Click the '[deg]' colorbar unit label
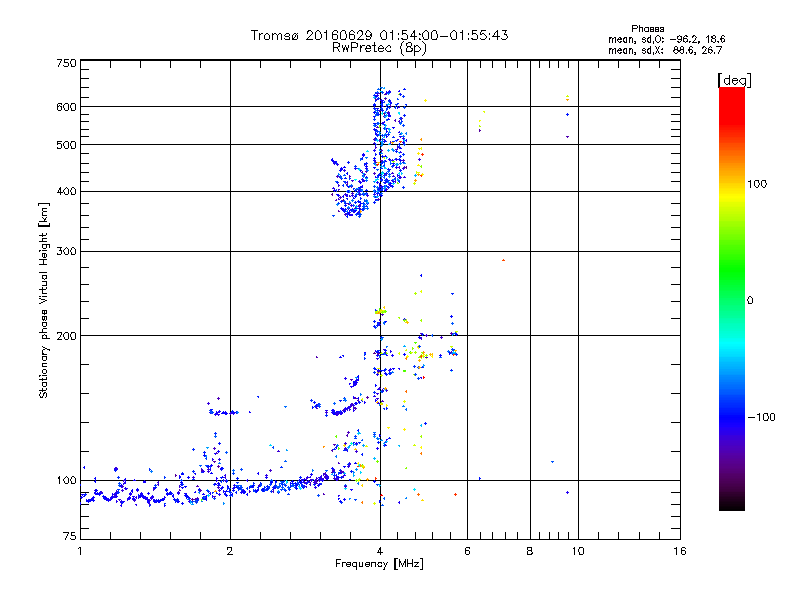Screen dimensions: 800x600 click(734, 80)
